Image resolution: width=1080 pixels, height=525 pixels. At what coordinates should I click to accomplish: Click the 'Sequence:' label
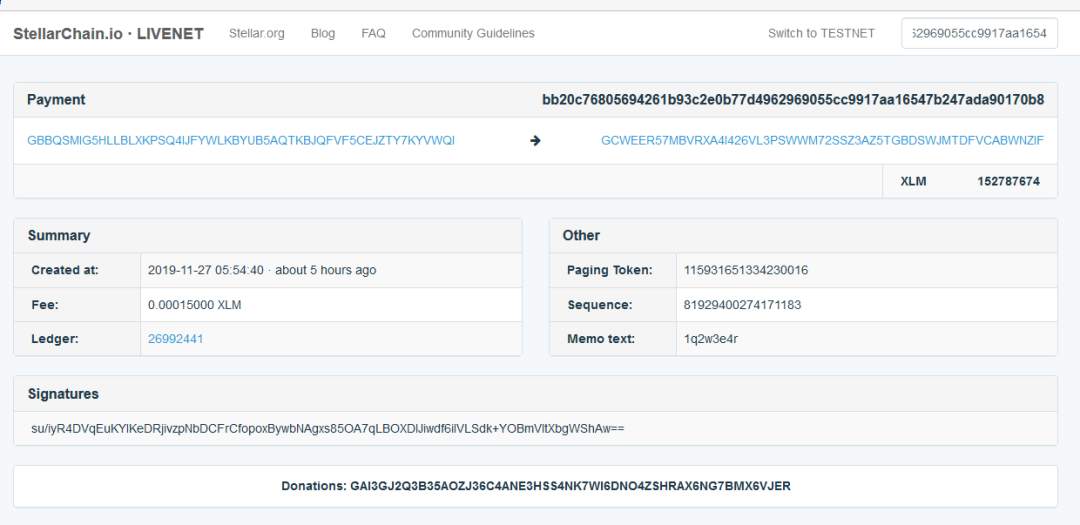tap(600, 305)
